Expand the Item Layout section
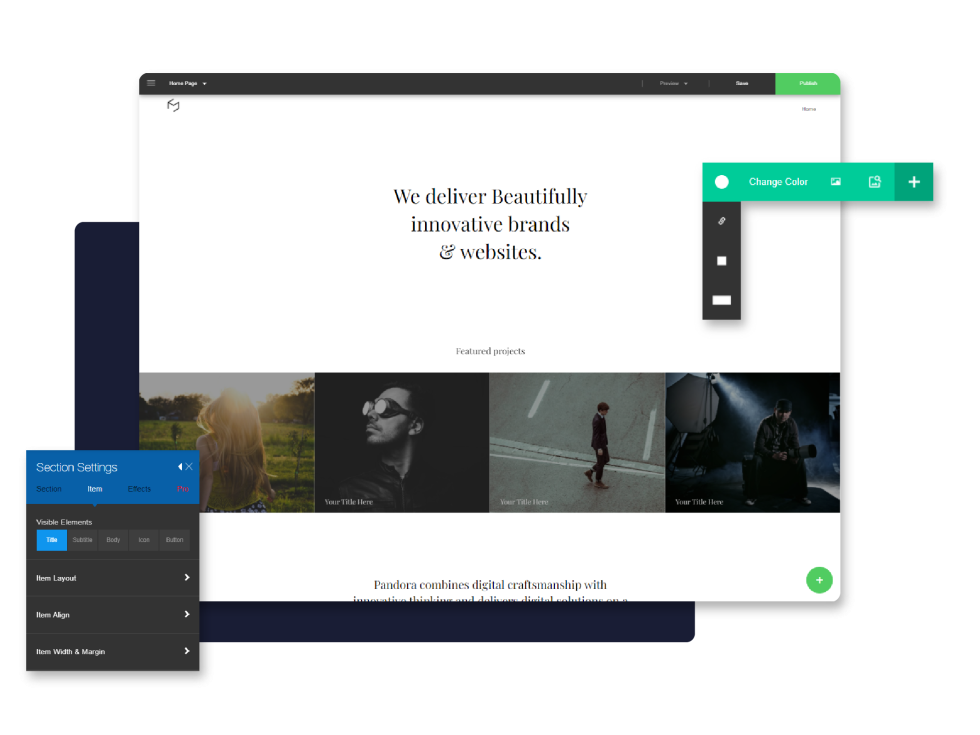 click(112, 578)
